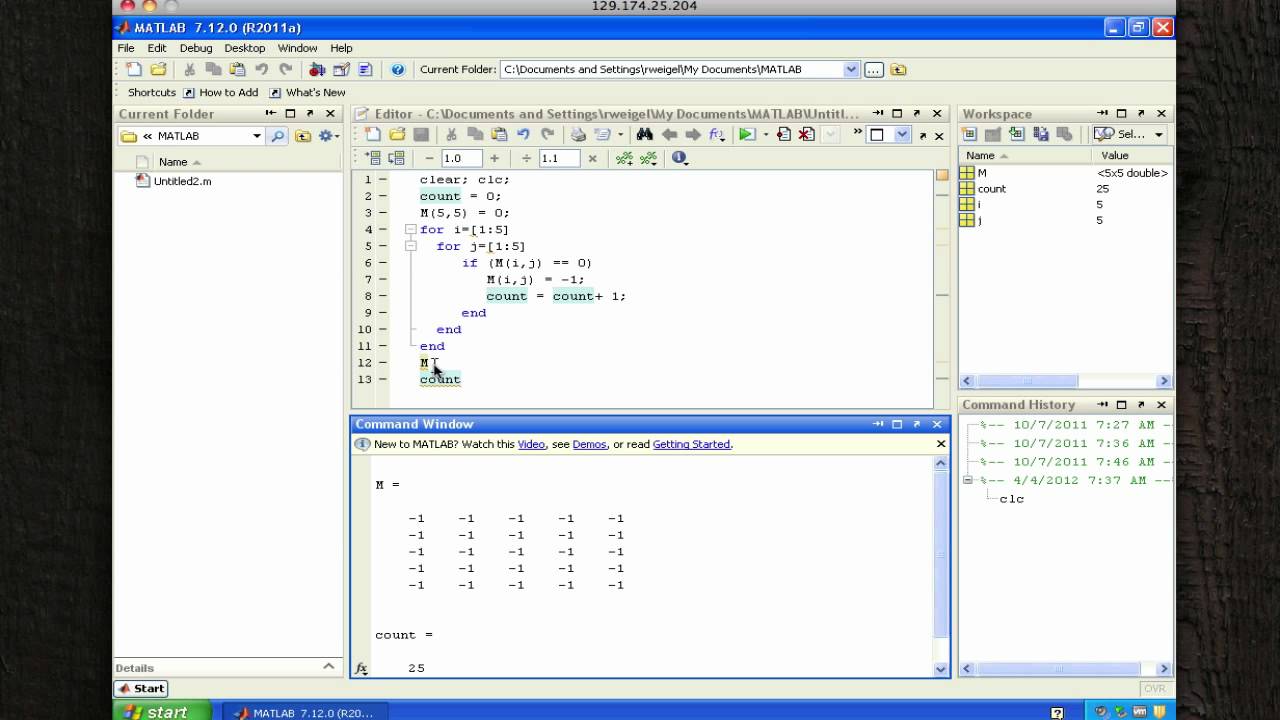Click the What's New shortcut
Image resolution: width=1280 pixels, height=720 pixels.
307,93
